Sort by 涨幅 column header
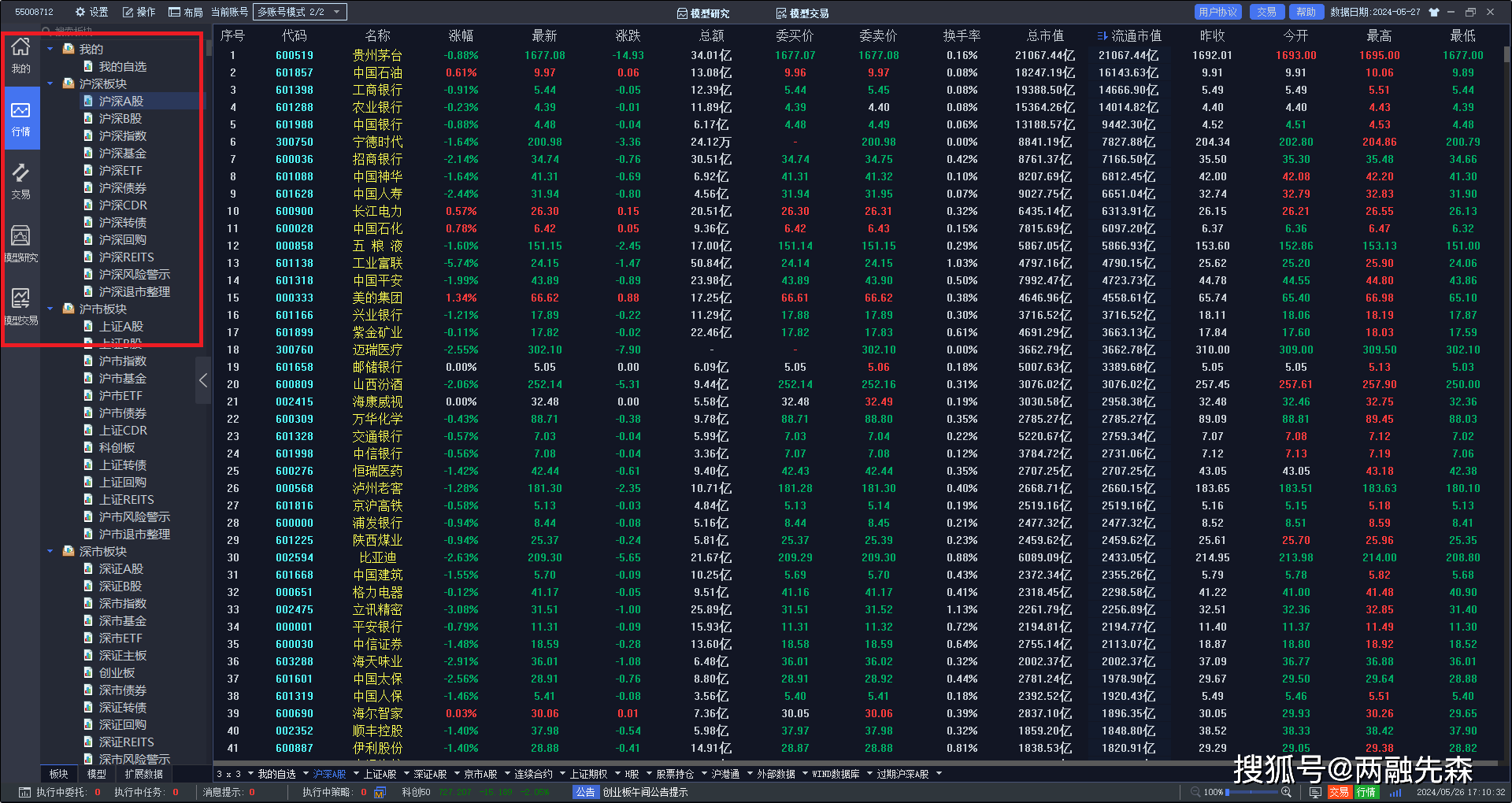The image size is (1512, 803). point(461,35)
